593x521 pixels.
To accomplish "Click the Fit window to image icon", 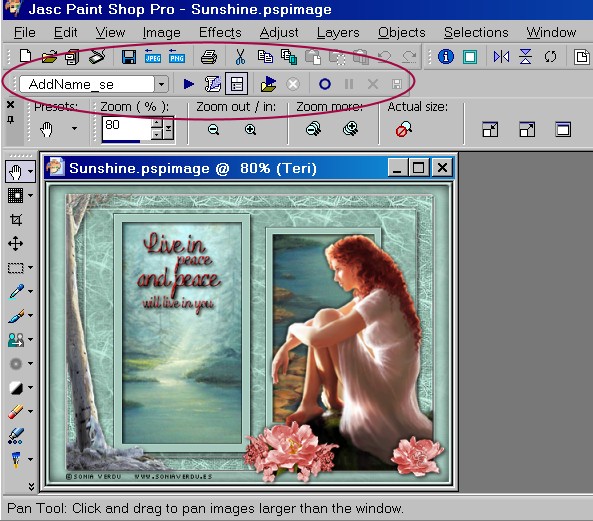I will (490, 130).
